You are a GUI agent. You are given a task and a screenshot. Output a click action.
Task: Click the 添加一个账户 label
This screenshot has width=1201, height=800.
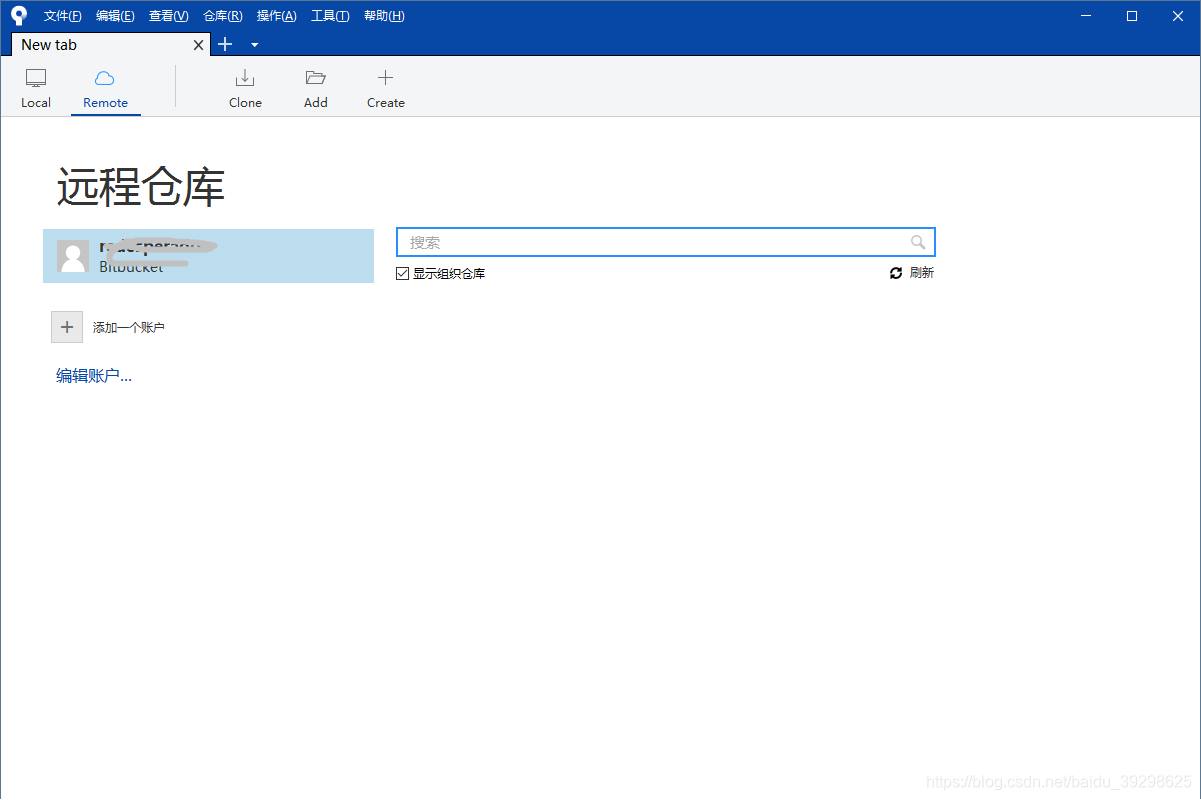coord(128,327)
